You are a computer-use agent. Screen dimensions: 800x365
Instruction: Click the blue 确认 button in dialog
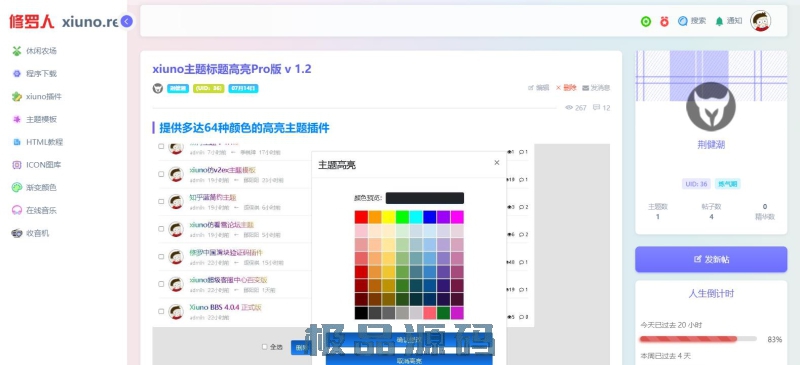[409, 340]
